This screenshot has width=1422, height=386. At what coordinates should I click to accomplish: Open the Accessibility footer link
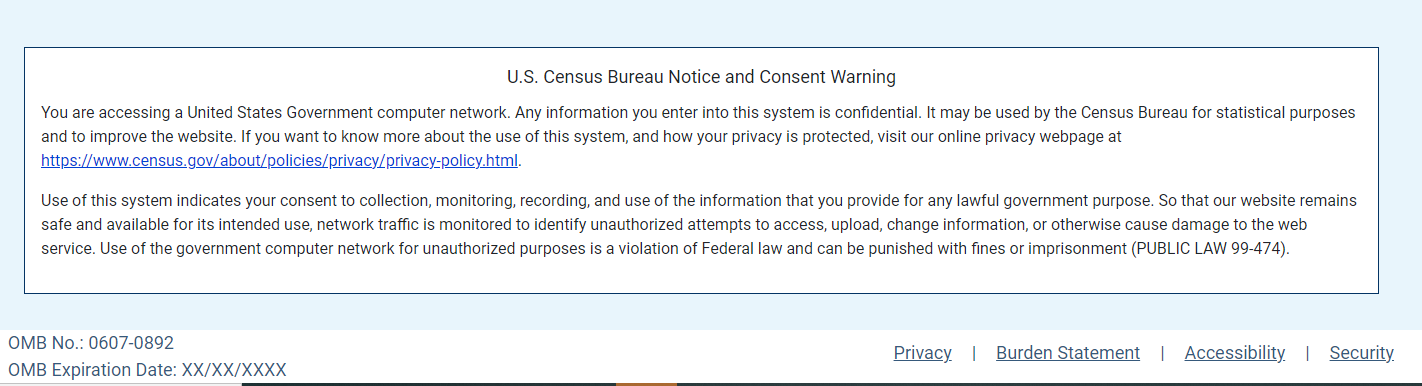(x=1235, y=353)
